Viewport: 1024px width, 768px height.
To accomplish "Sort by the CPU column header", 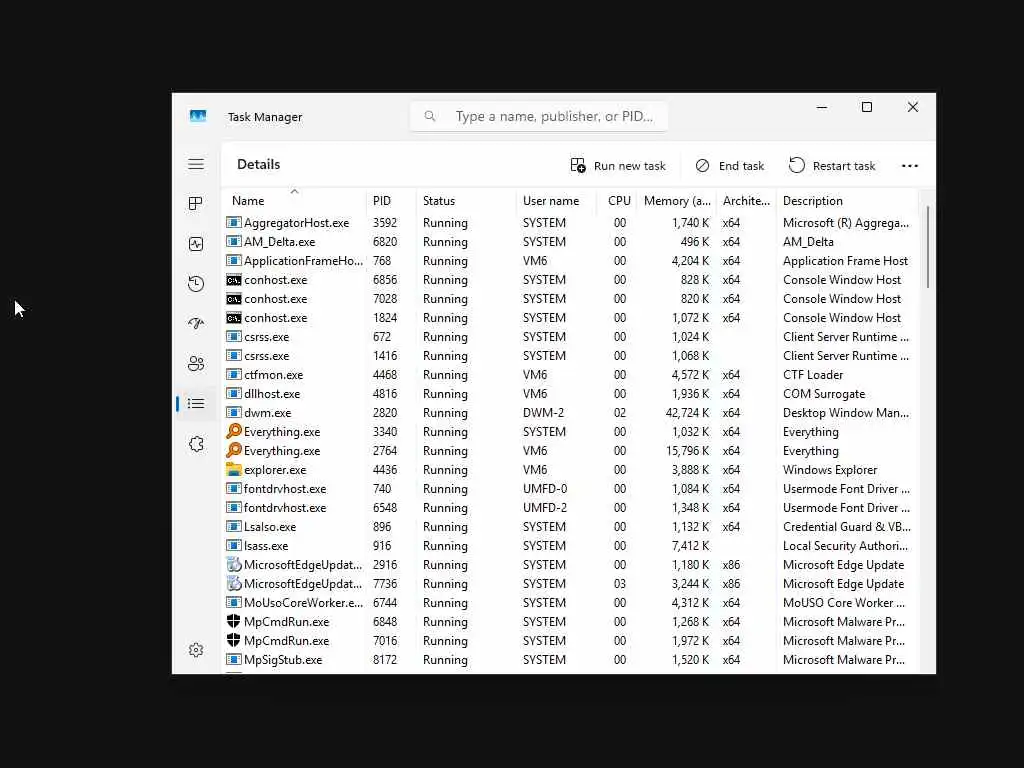I will point(617,200).
